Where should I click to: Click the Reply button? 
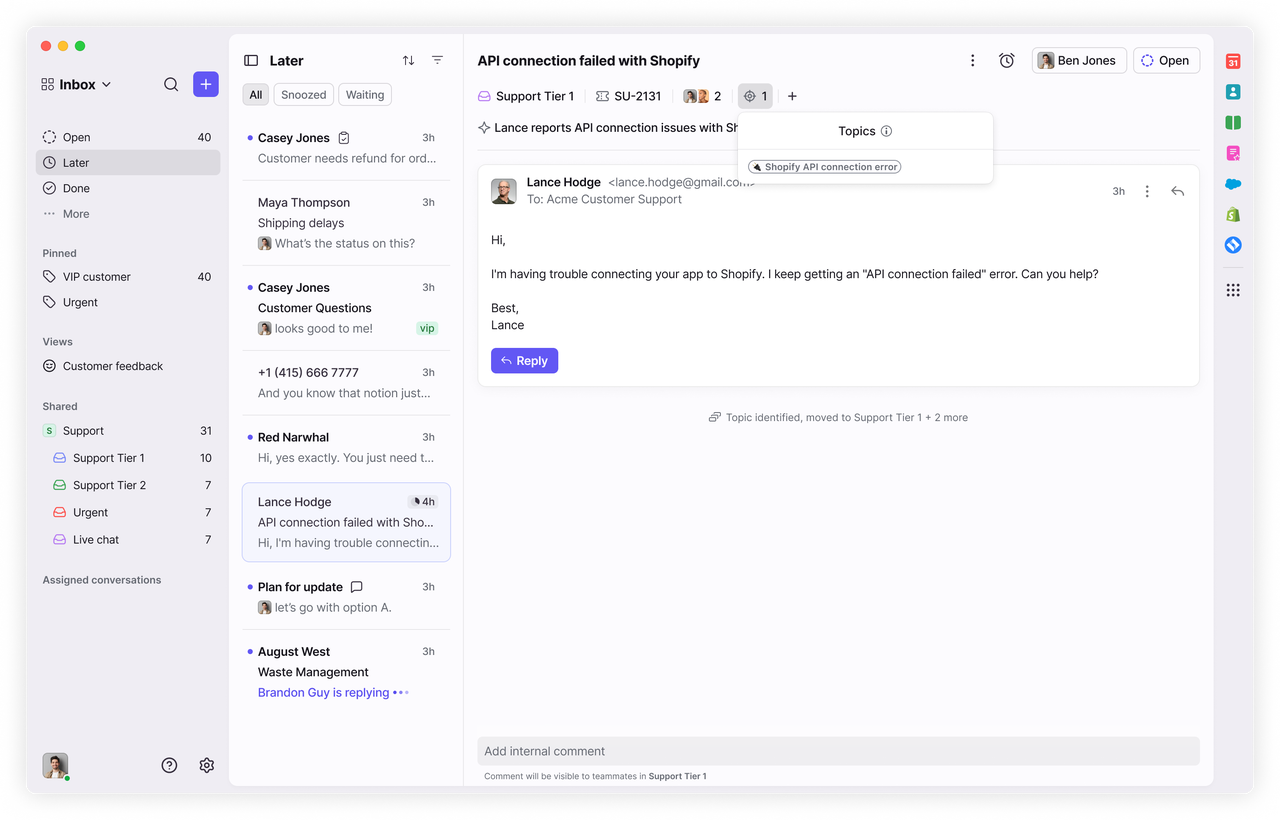pos(524,361)
